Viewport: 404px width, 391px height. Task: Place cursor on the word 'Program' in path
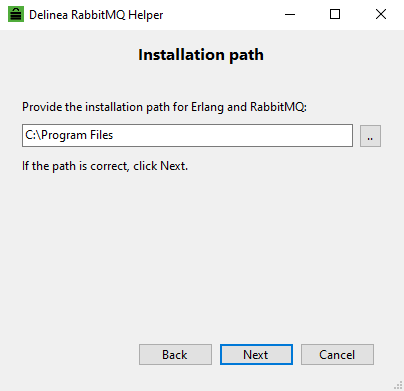[x=64, y=135]
